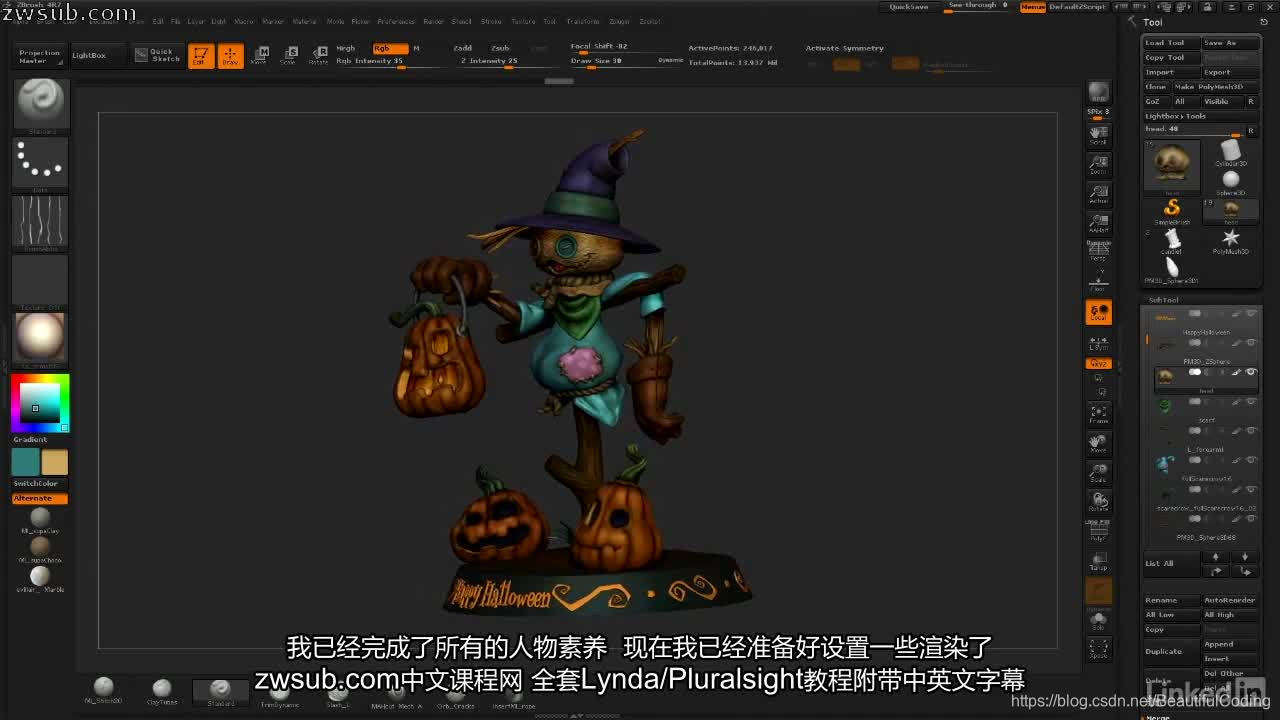This screenshot has width=1280, height=720.
Task: Click the Scroll canvas icon
Action: click(1098, 135)
